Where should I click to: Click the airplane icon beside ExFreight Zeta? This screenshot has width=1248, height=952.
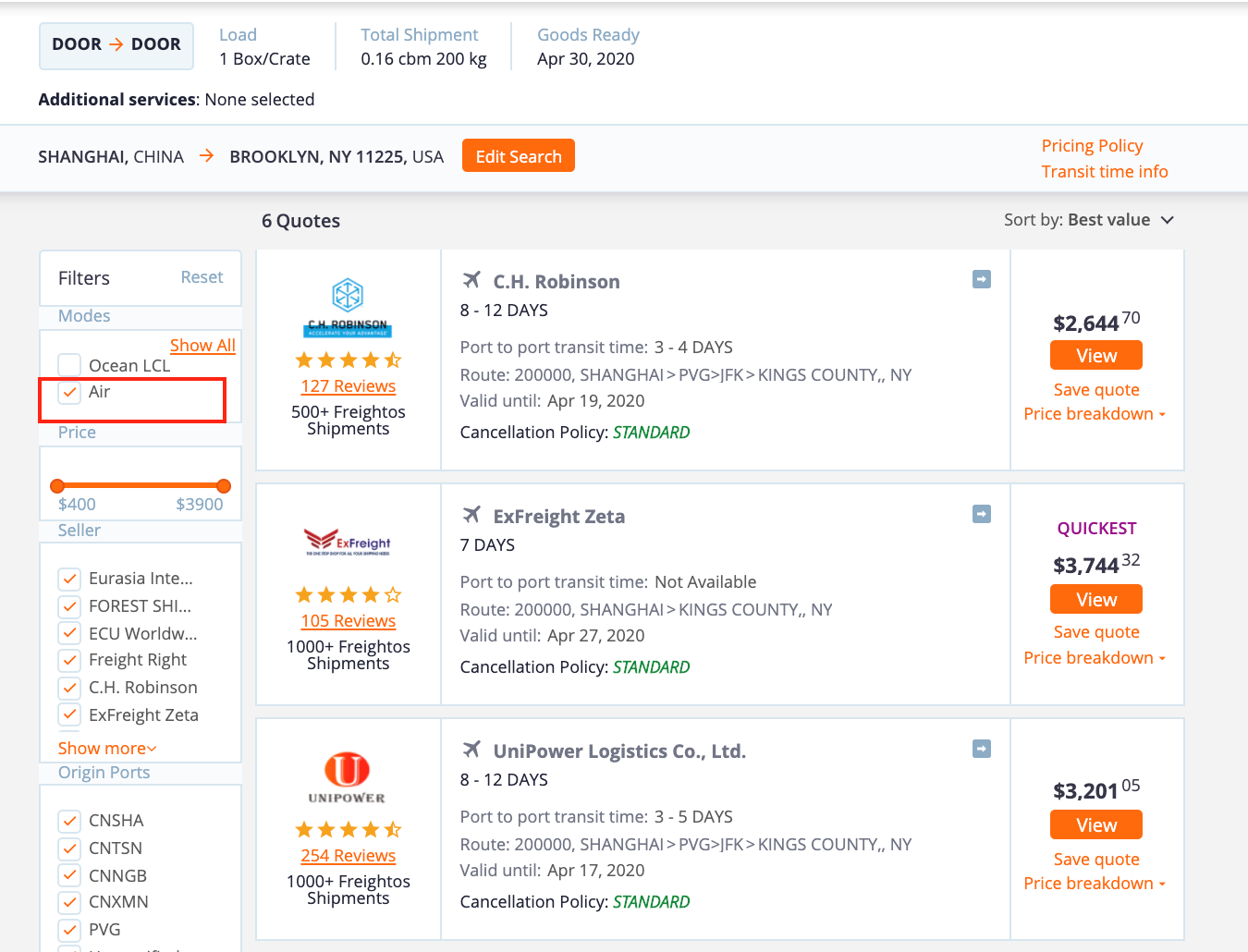click(471, 514)
